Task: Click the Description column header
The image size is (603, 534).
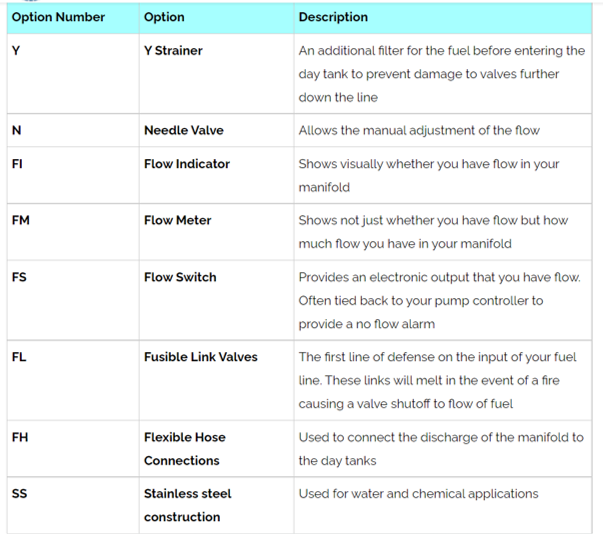Action: click(x=333, y=17)
